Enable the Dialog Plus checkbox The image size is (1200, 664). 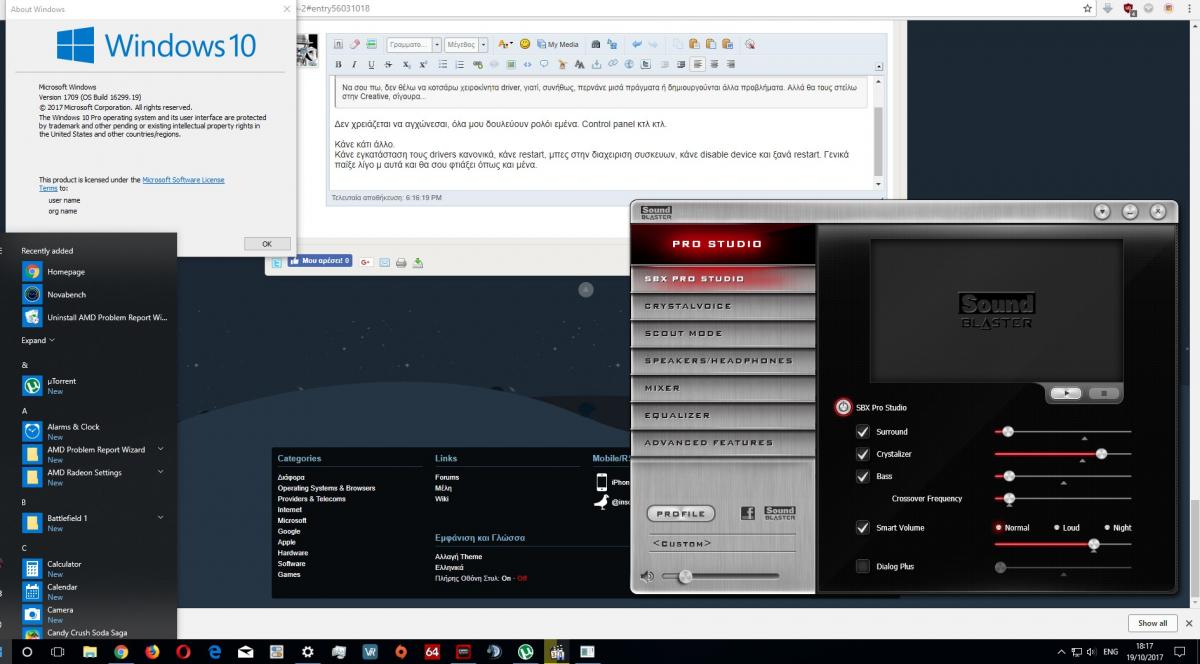[863, 566]
